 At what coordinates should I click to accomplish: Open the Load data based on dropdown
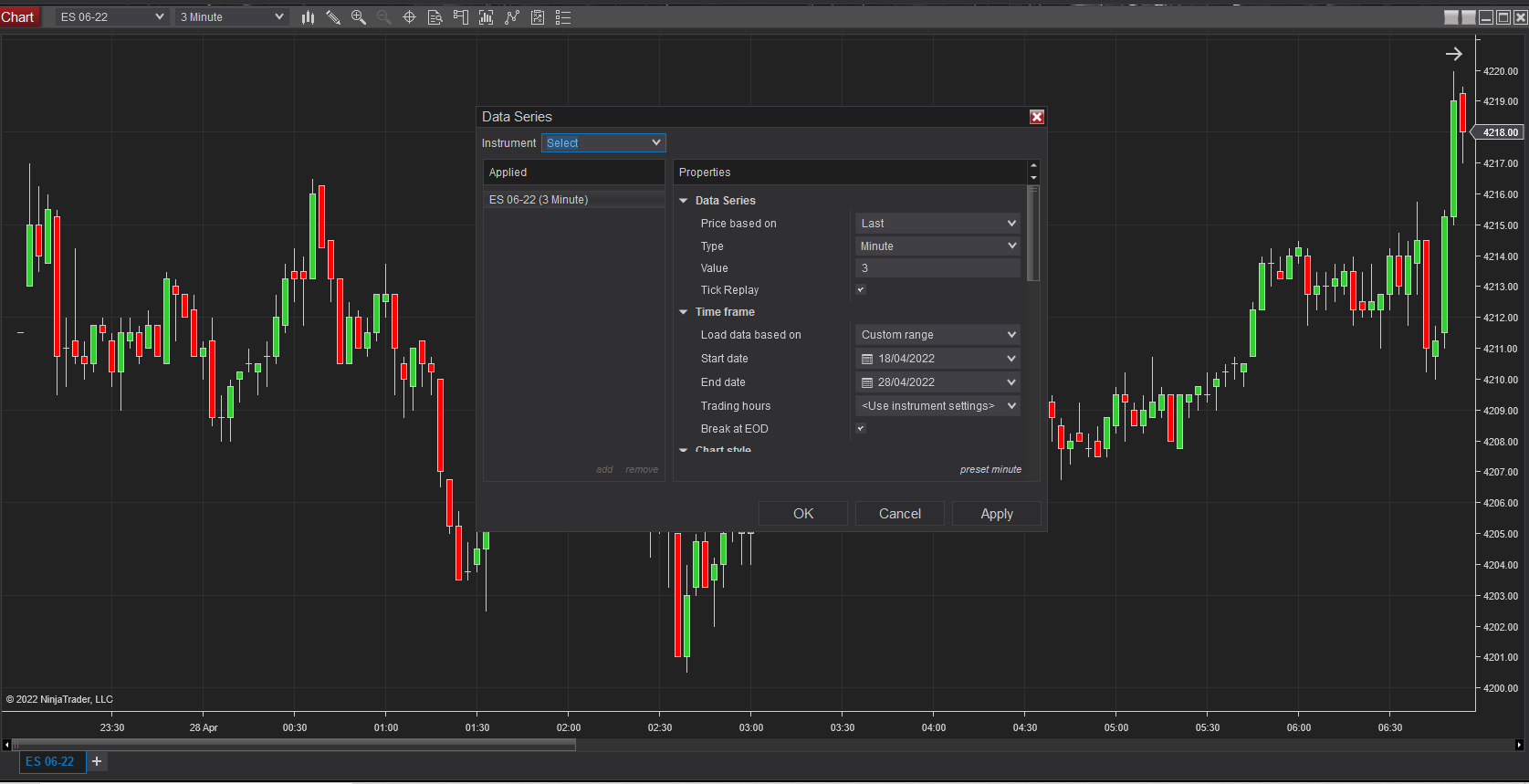pos(937,335)
